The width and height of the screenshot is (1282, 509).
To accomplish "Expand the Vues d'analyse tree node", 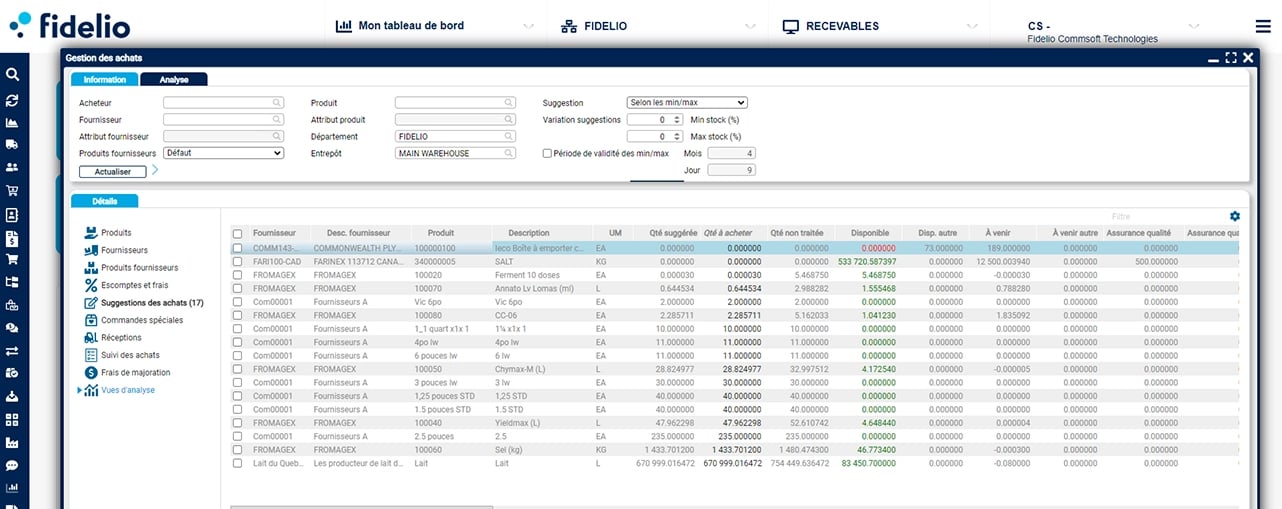I will (x=79, y=390).
